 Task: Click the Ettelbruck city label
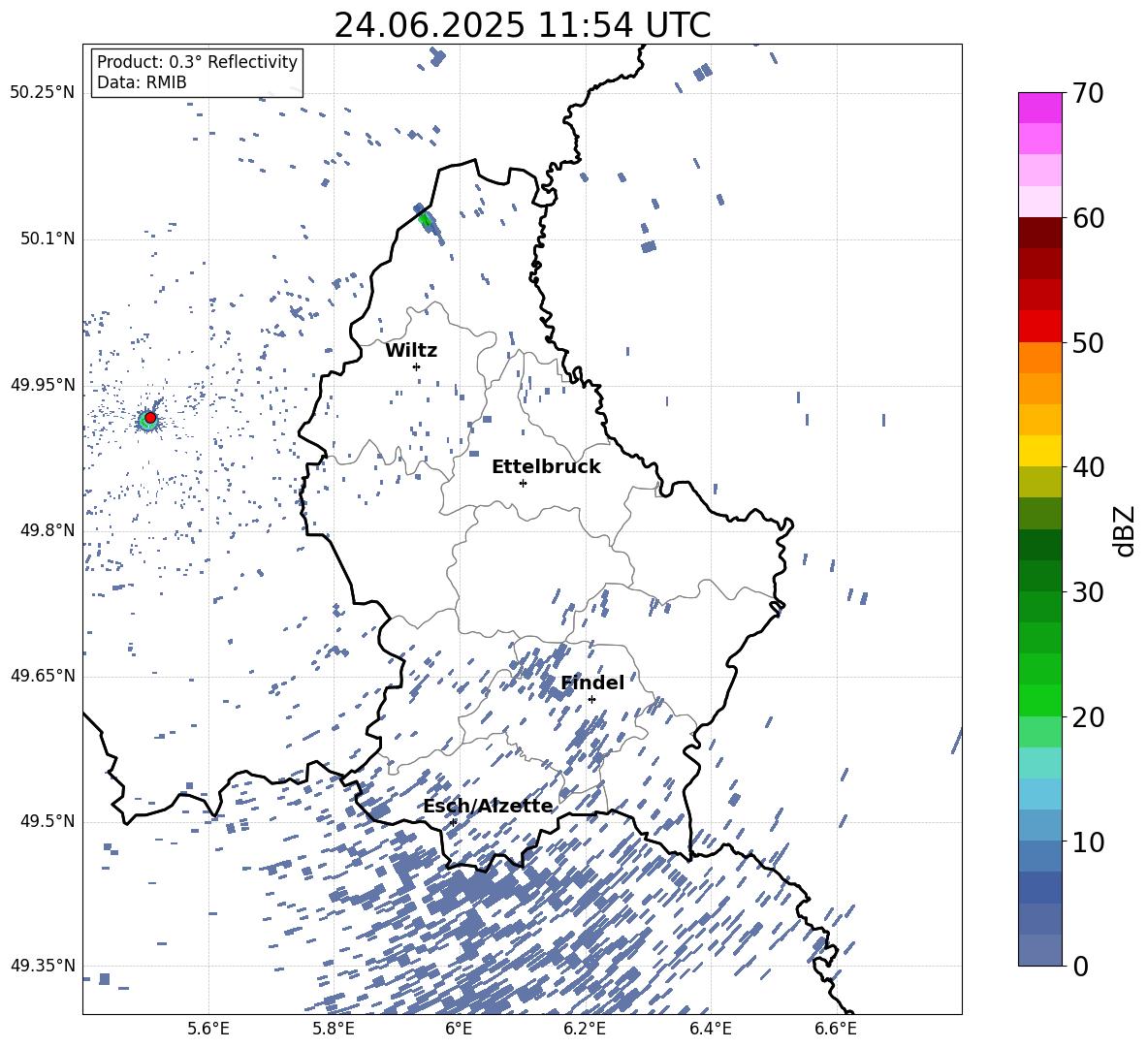coord(546,467)
